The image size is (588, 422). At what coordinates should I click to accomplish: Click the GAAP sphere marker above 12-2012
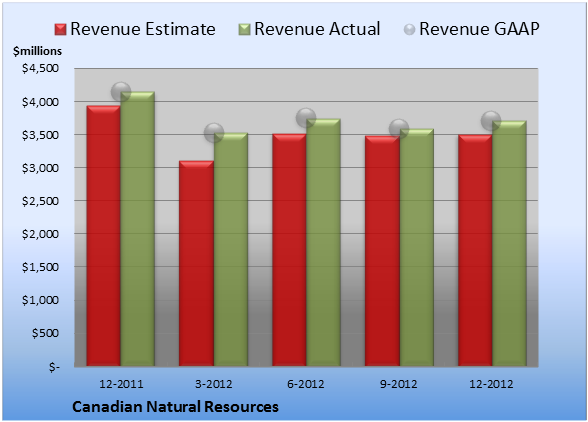(x=491, y=121)
